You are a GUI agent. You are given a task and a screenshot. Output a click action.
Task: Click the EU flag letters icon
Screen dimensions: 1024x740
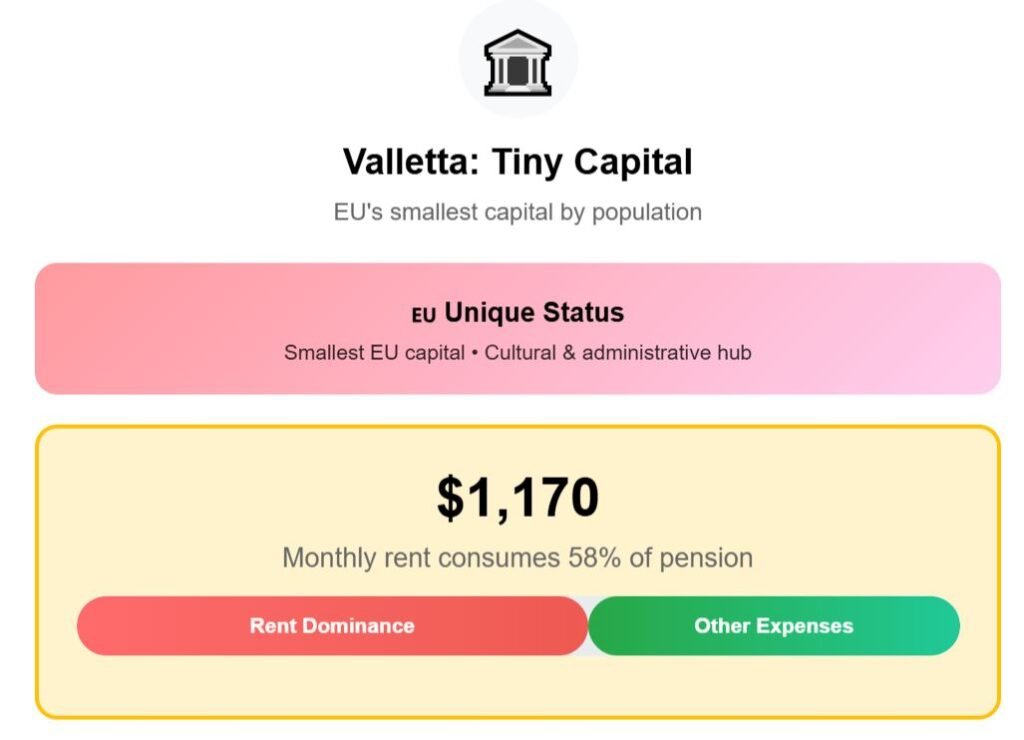click(423, 315)
